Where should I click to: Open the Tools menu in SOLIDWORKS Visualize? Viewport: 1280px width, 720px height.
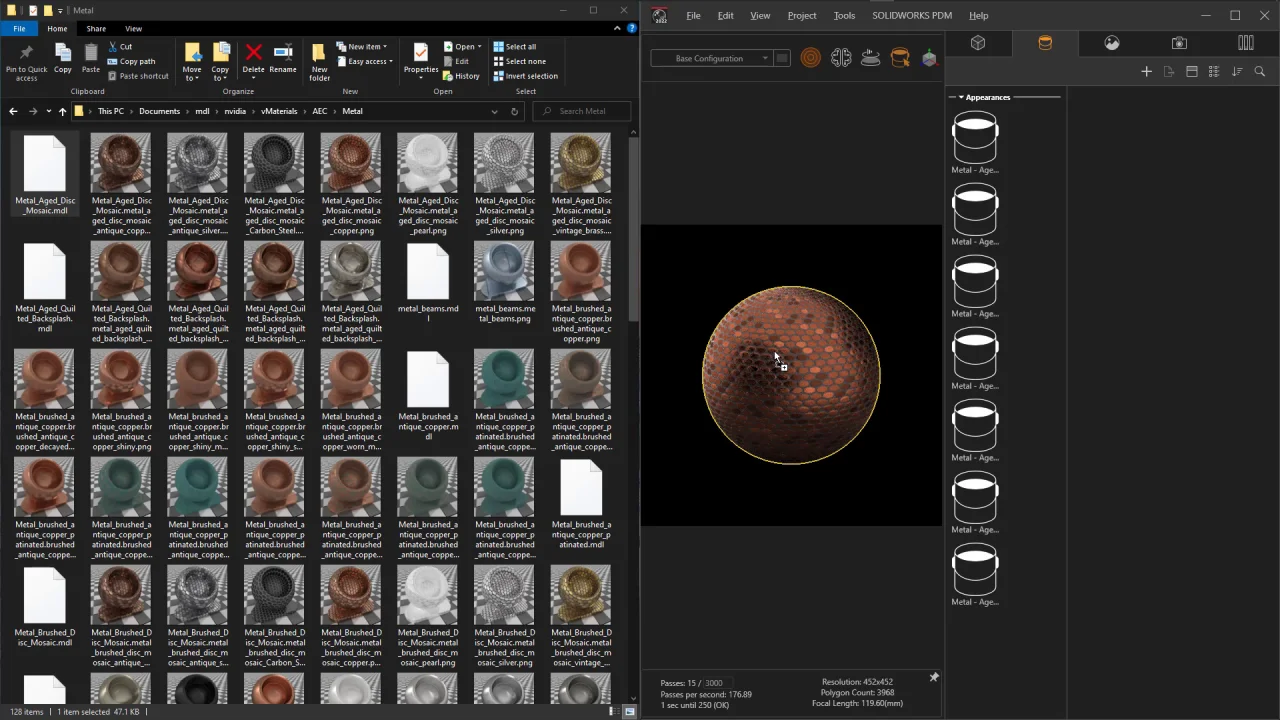844,15
